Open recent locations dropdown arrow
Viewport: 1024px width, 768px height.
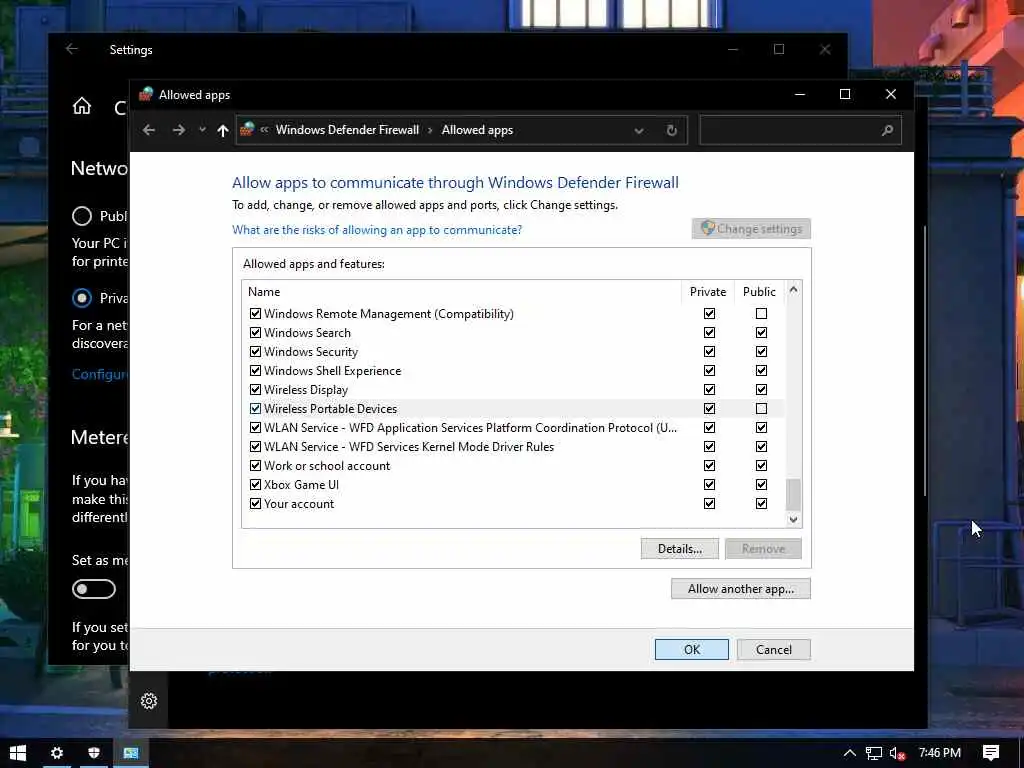coord(202,130)
